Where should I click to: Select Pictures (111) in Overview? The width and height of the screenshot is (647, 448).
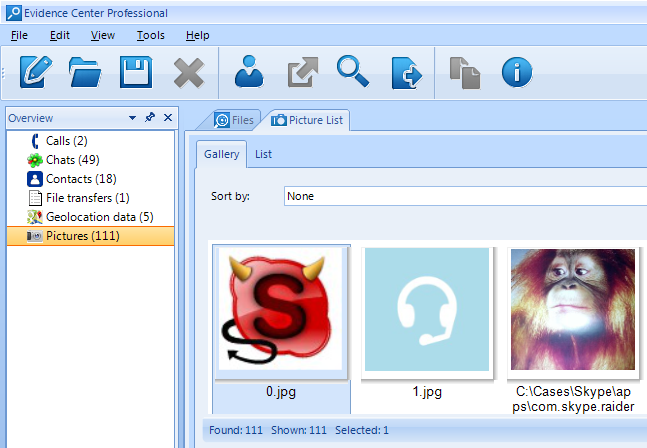(90, 236)
